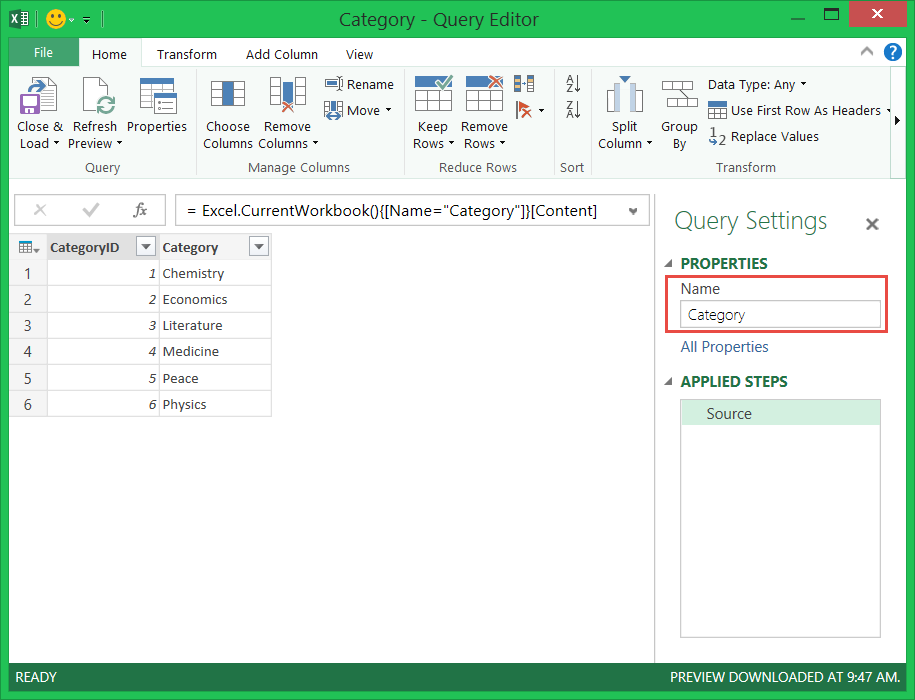Open the CategoryID column filter dropdown

click(146, 247)
